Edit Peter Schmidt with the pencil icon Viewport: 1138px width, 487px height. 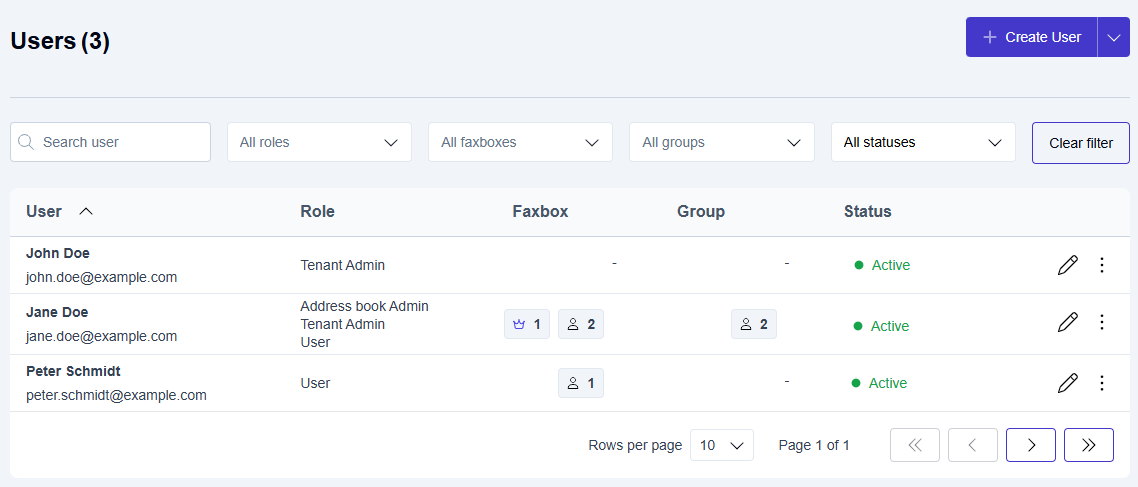[1068, 382]
